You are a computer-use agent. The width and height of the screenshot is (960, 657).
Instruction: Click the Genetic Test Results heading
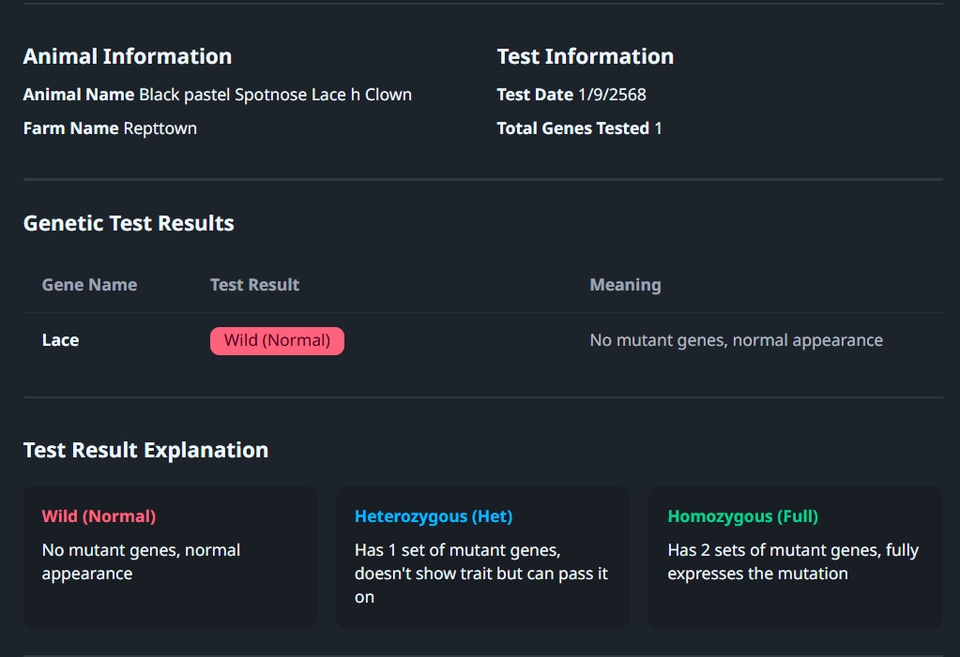pyautogui.click(x=128, y=224)
